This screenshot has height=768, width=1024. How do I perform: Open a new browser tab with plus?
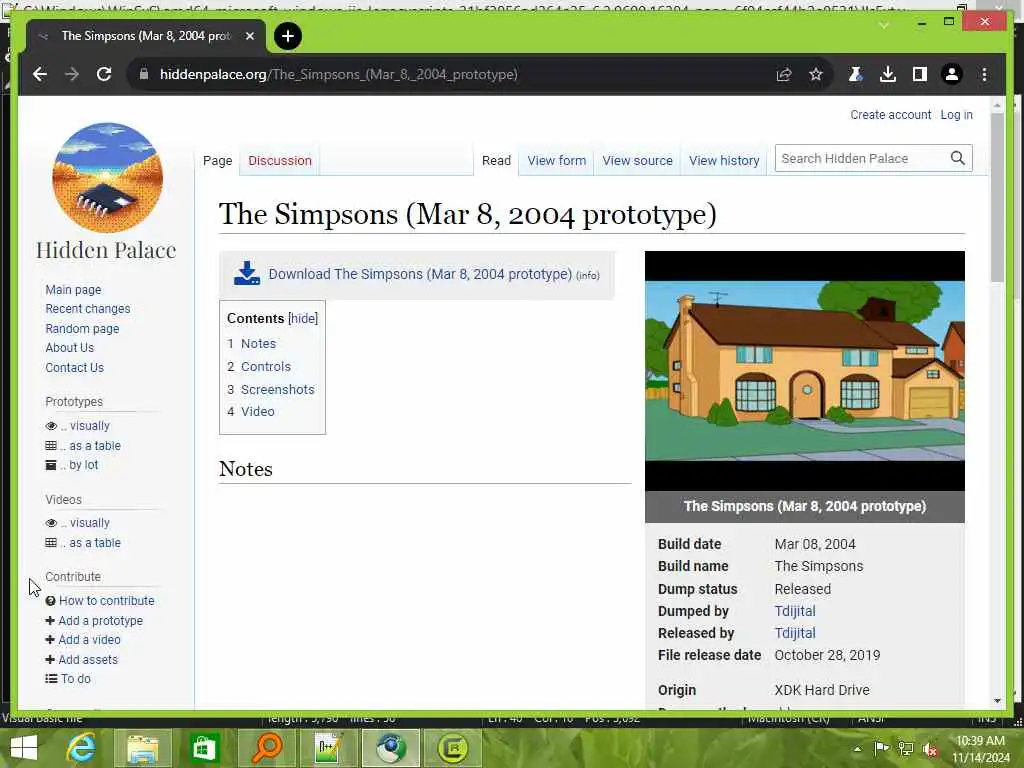coord(288,36)
